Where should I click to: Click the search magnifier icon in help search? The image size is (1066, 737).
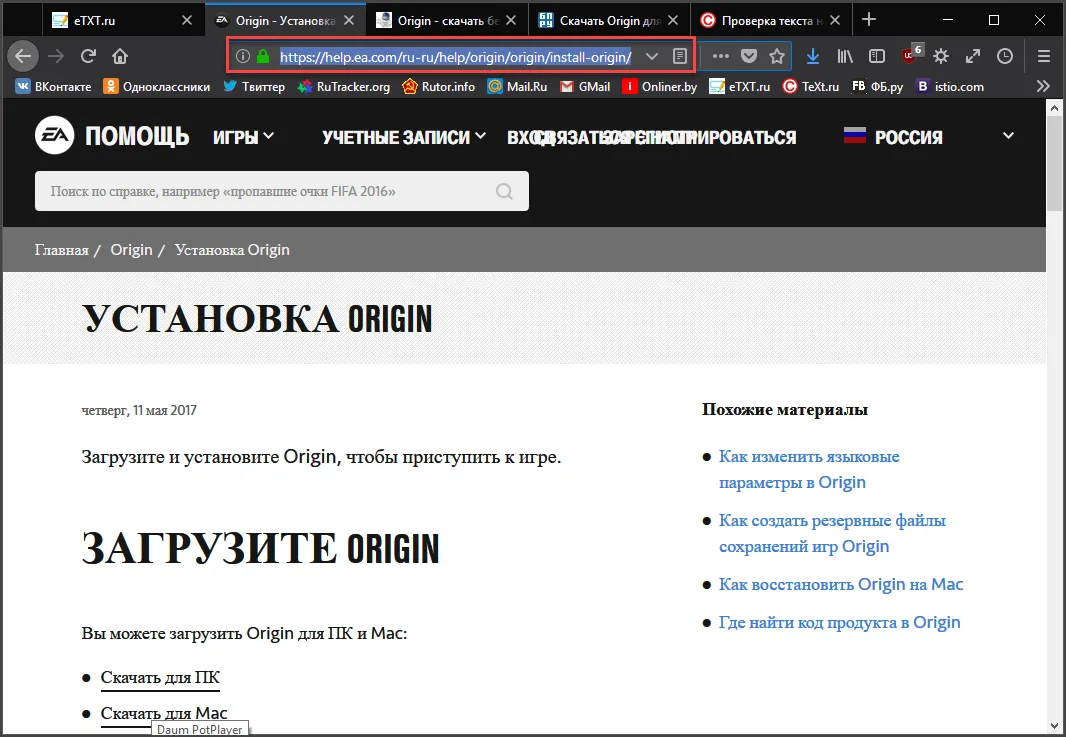[x=504, y=191]
